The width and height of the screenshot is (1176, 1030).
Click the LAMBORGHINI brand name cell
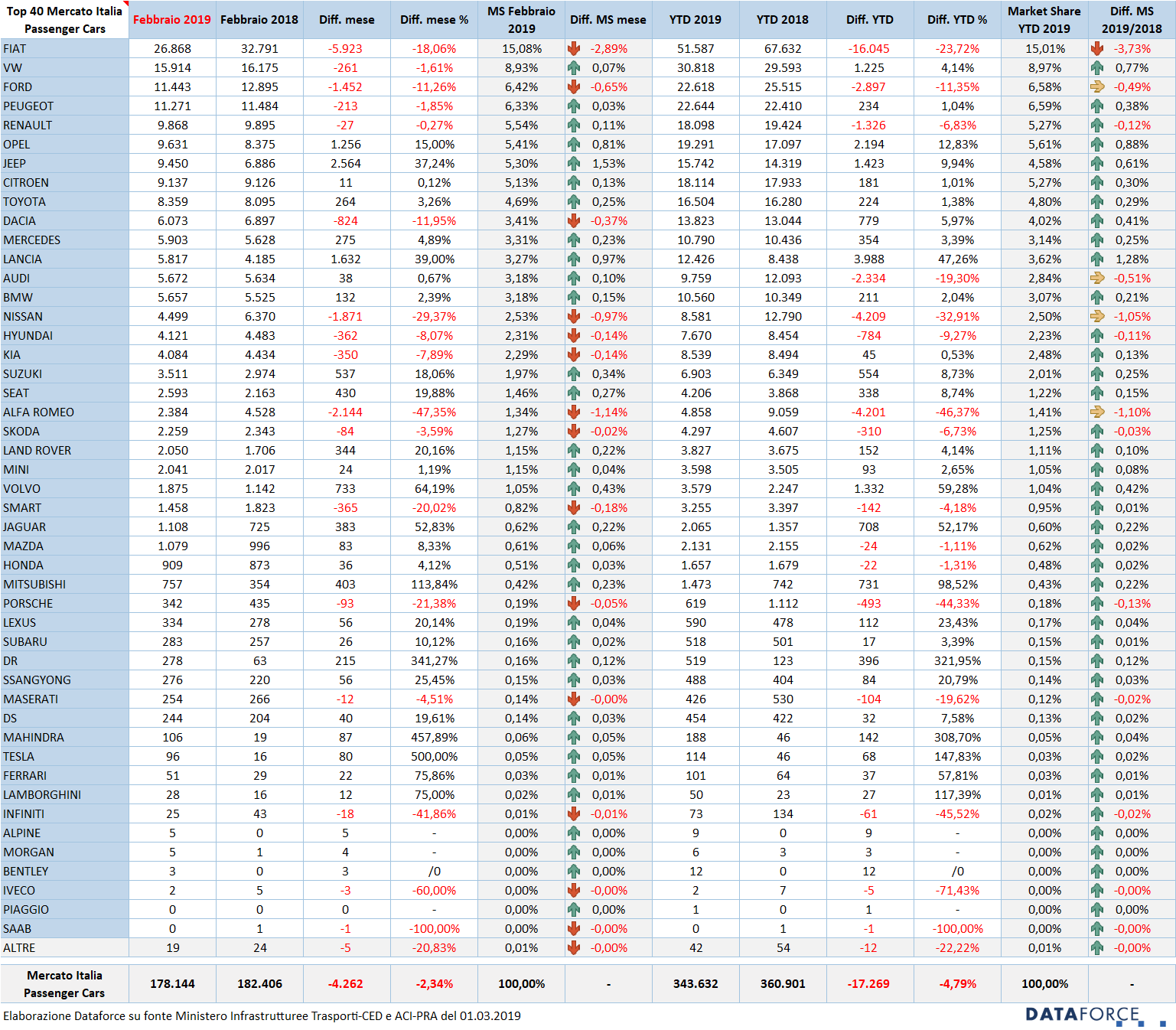64,794
